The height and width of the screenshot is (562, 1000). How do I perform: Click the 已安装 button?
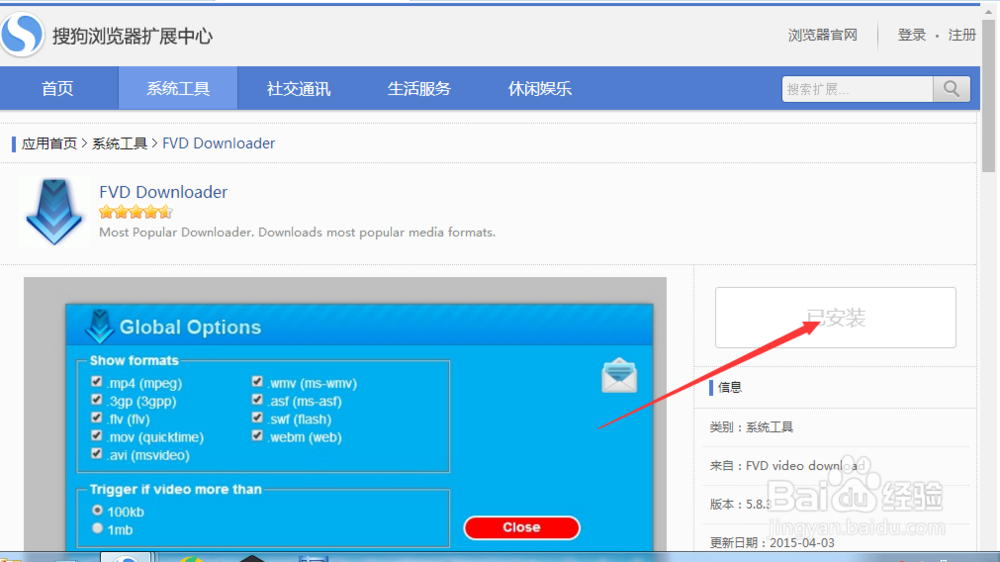click(835, 318)
